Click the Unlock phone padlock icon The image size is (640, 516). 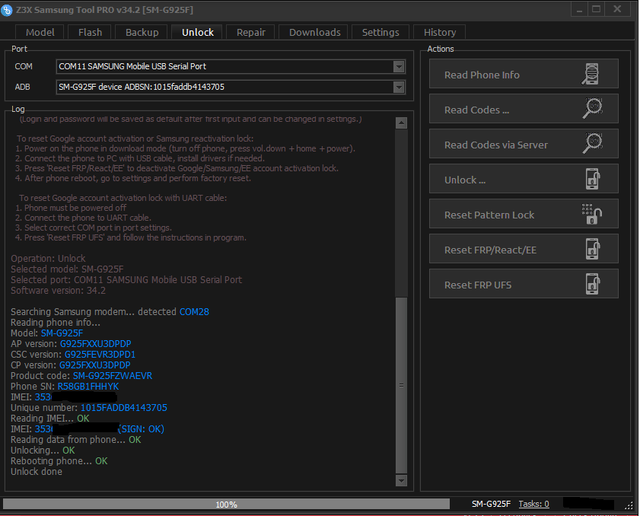593,179
